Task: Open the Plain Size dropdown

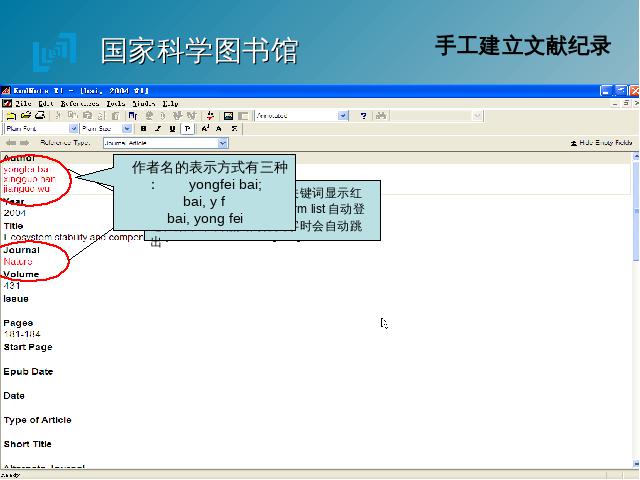Action: click(x=127, y=129)
